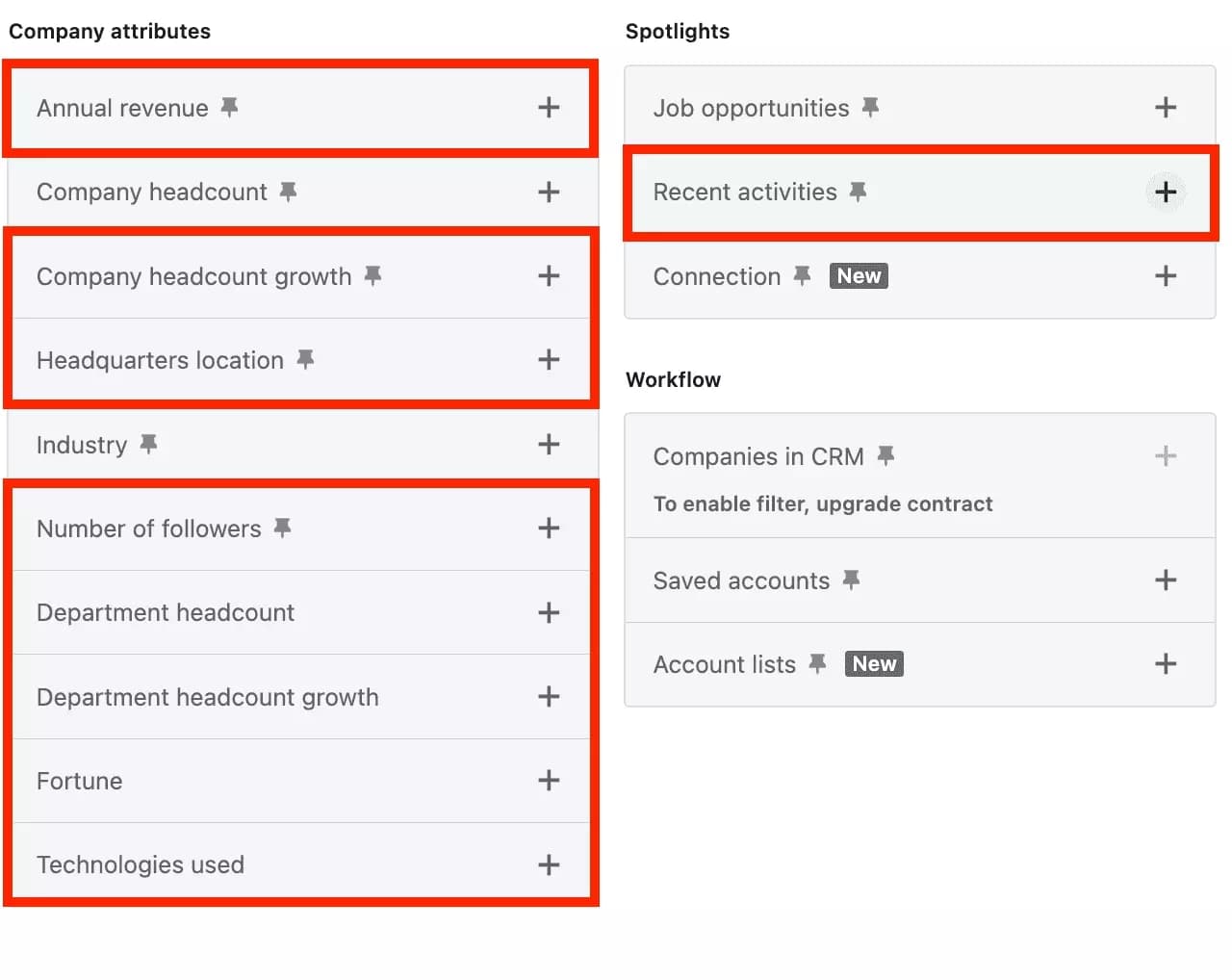Pin the Headquarters location filter
The image size is (1232, 980).
tap(305, 358)
